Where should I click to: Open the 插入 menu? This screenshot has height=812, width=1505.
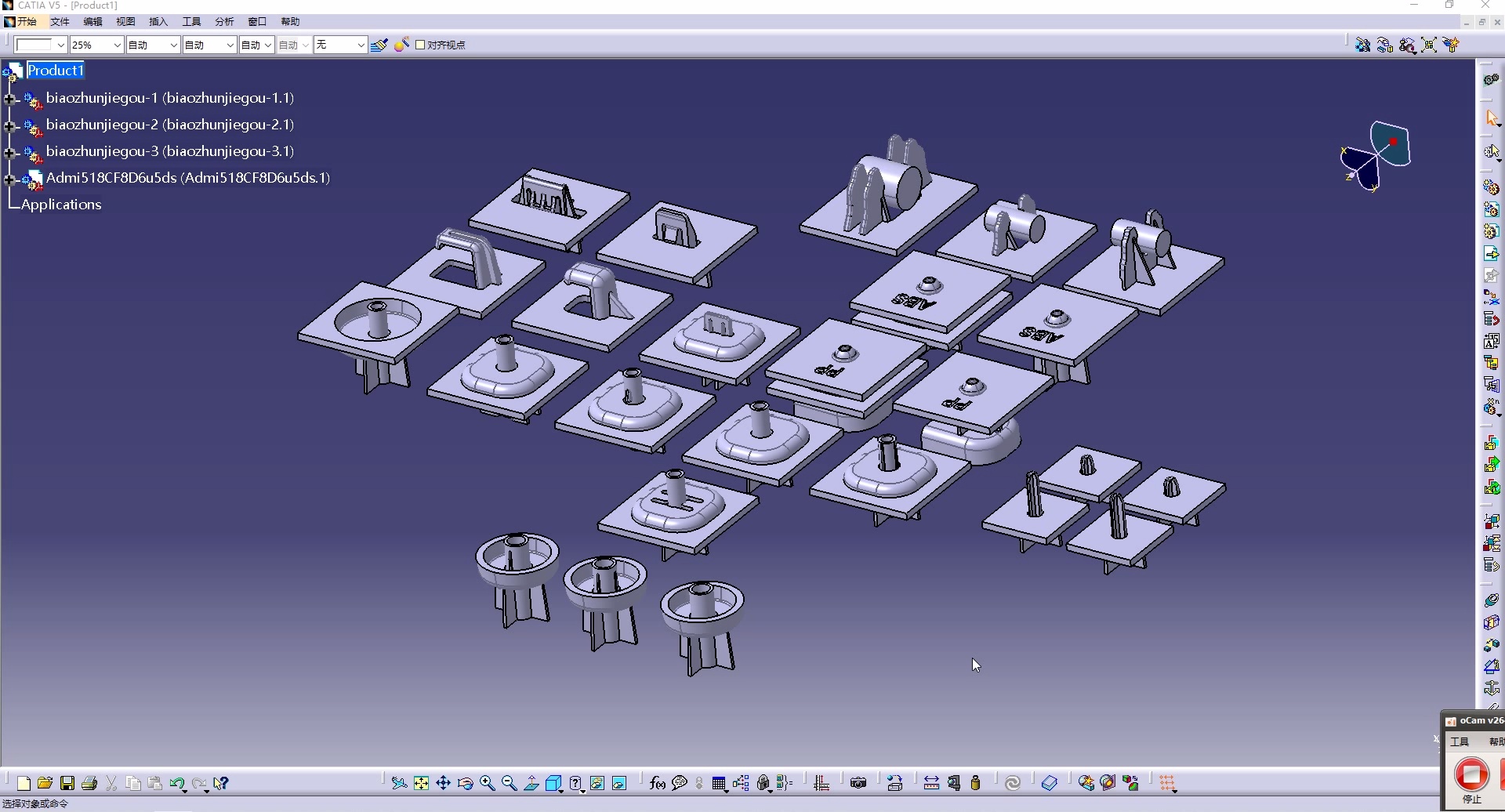158,22
